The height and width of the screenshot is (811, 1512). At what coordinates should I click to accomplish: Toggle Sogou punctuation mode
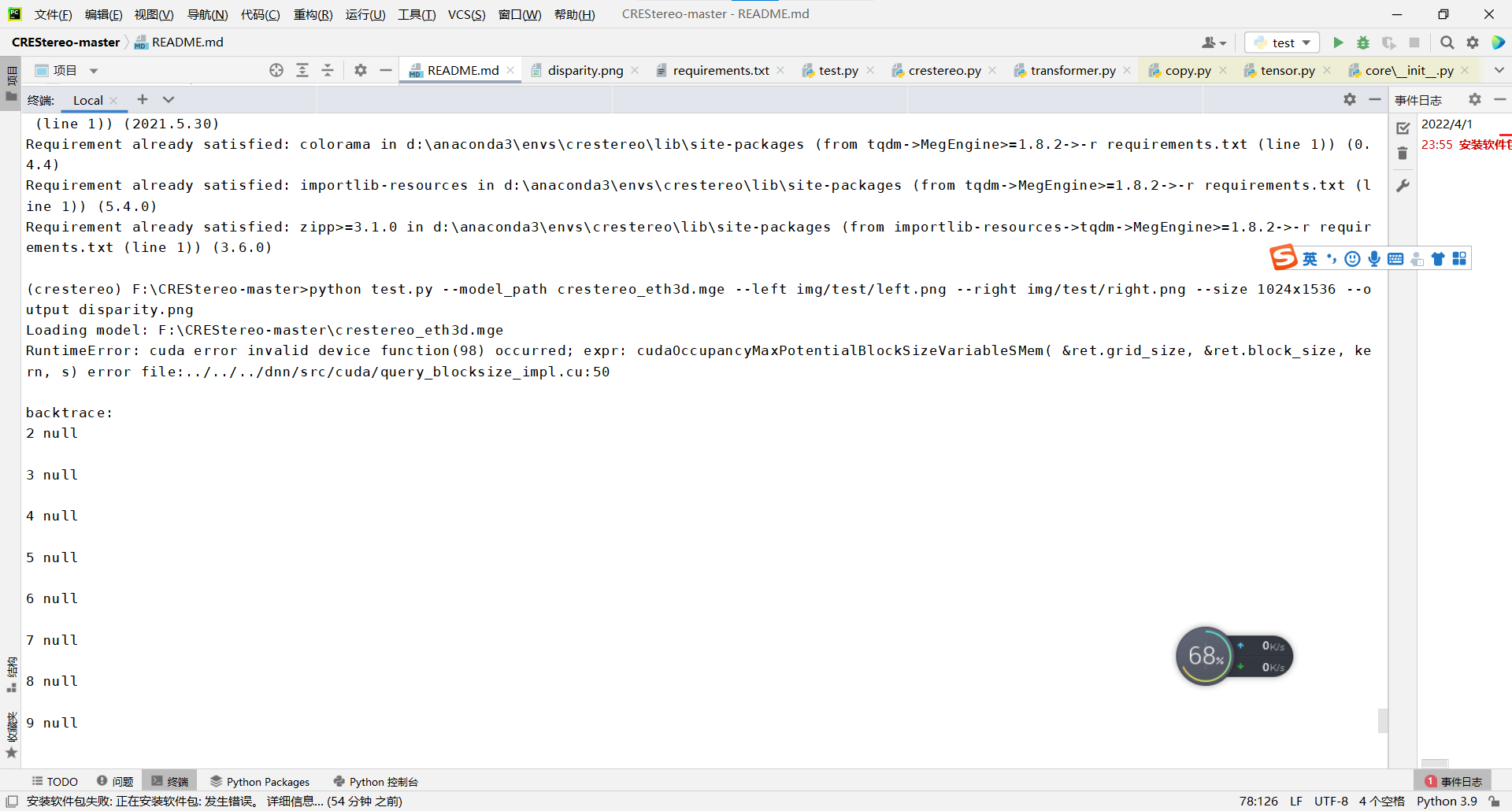(x=1332, y=259)
